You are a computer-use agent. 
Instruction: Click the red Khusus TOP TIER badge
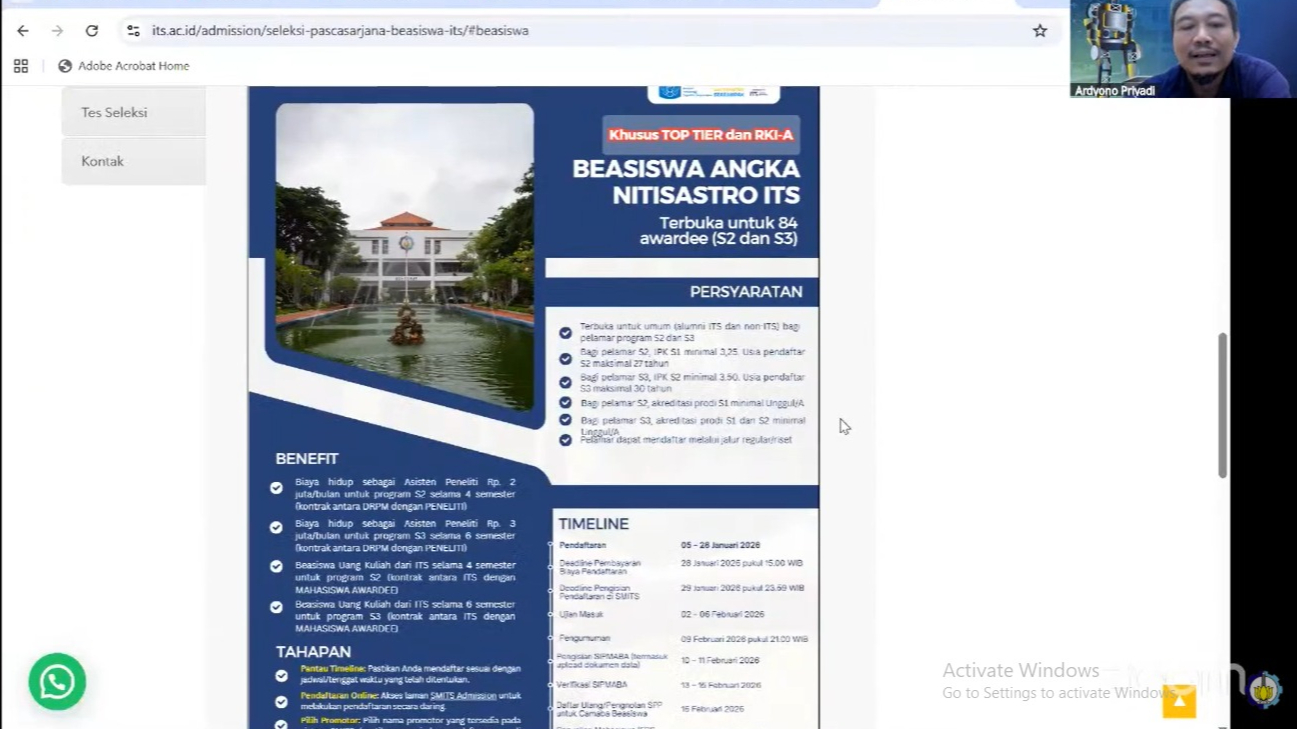700,135
